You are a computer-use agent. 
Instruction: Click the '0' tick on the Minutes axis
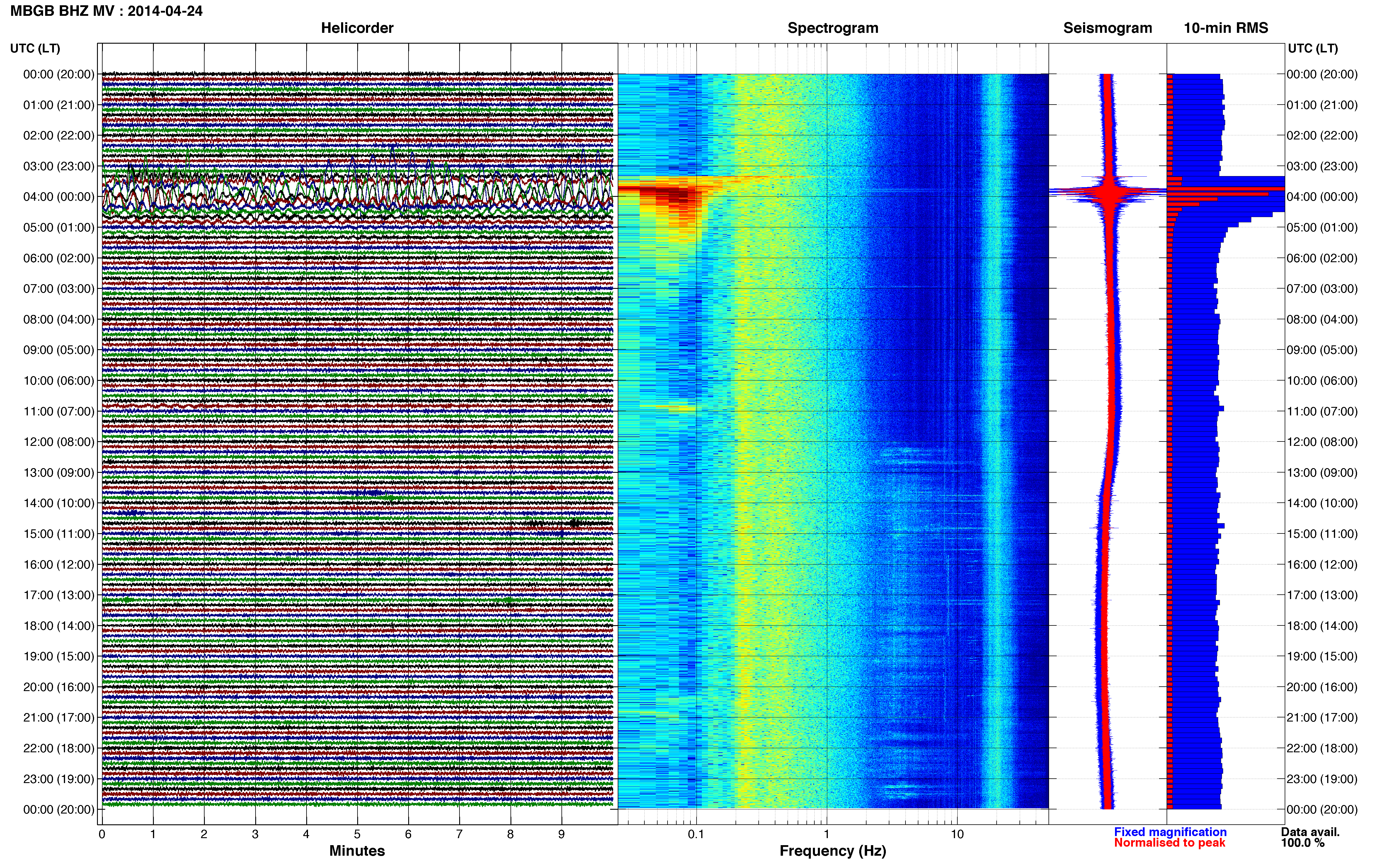pyautogui.click(x=102, y=834)
